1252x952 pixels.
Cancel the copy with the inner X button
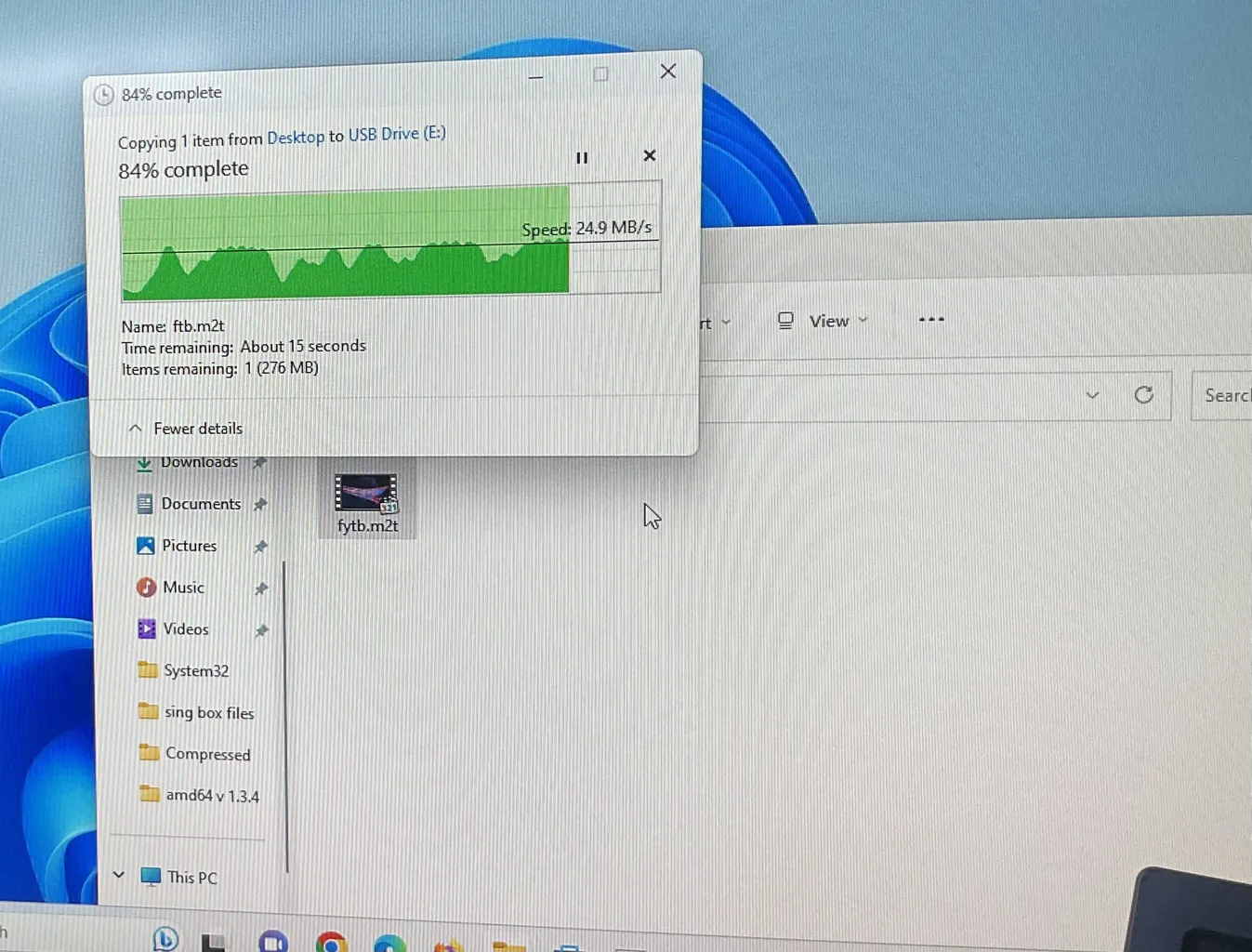(x=650, y=155)
